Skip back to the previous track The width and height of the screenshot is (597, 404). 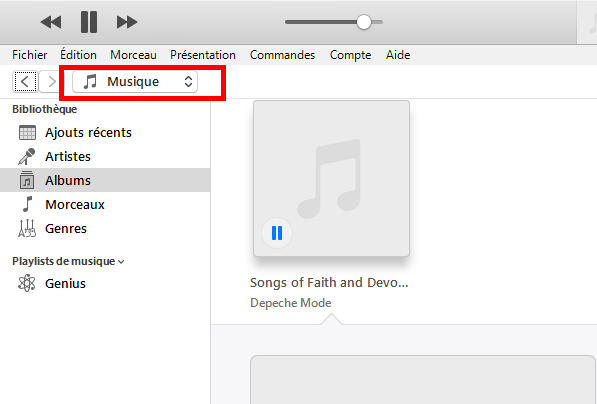pyautogui.click(x=51, y=22)
